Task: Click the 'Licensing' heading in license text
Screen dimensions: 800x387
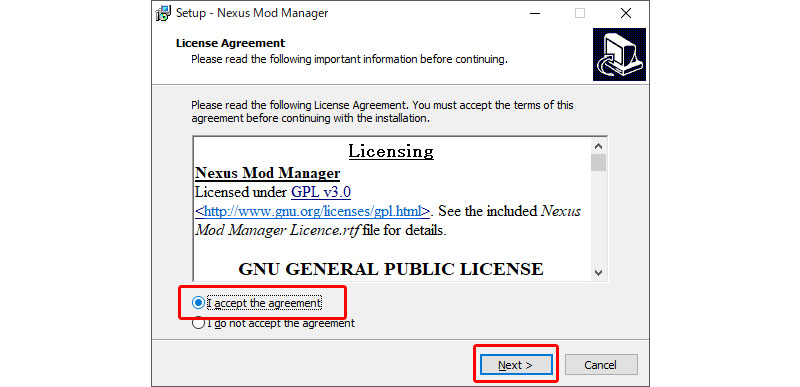Action: [391, 151]
